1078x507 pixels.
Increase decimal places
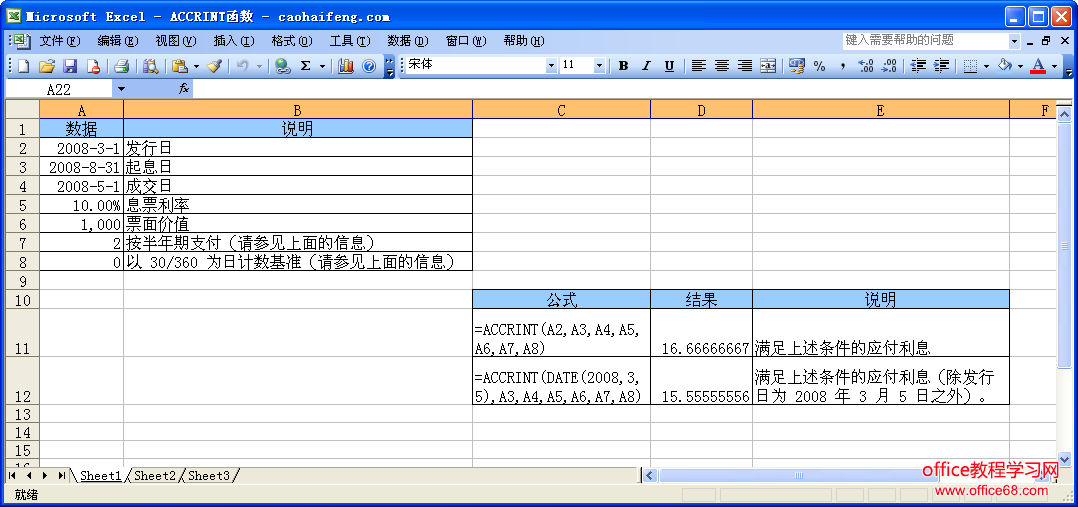(866, 66)
